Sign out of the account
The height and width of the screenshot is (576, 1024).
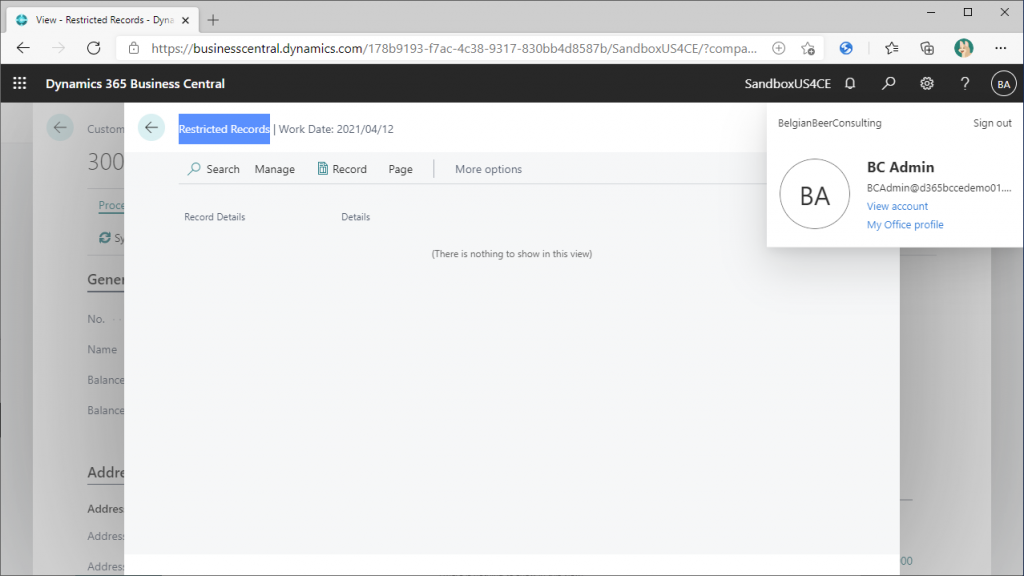(x=992, y=123)
